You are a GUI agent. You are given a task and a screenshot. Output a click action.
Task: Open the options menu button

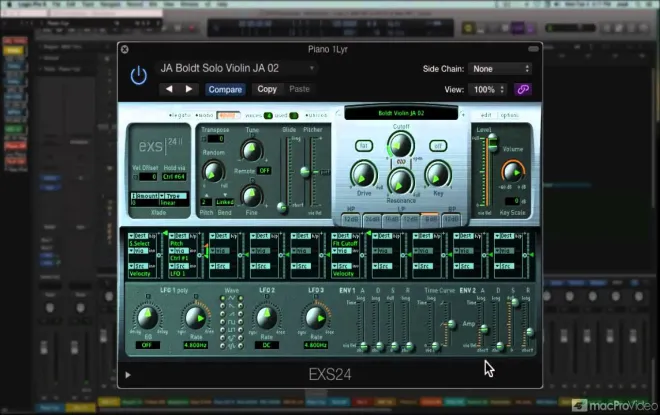coord(509,115)
